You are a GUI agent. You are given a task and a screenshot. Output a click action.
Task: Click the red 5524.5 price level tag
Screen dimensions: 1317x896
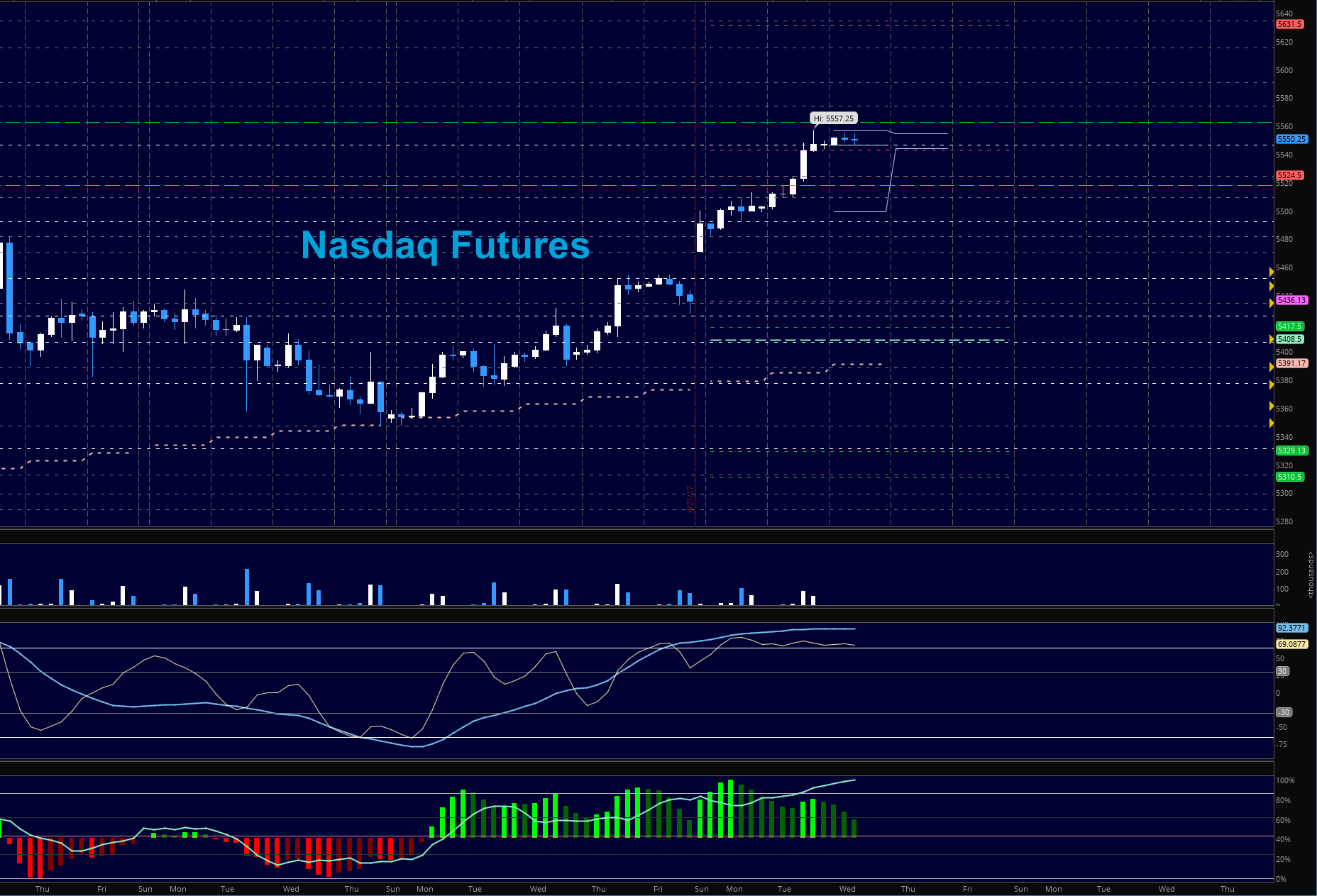pyautogui.click(x=1289, y=175)
